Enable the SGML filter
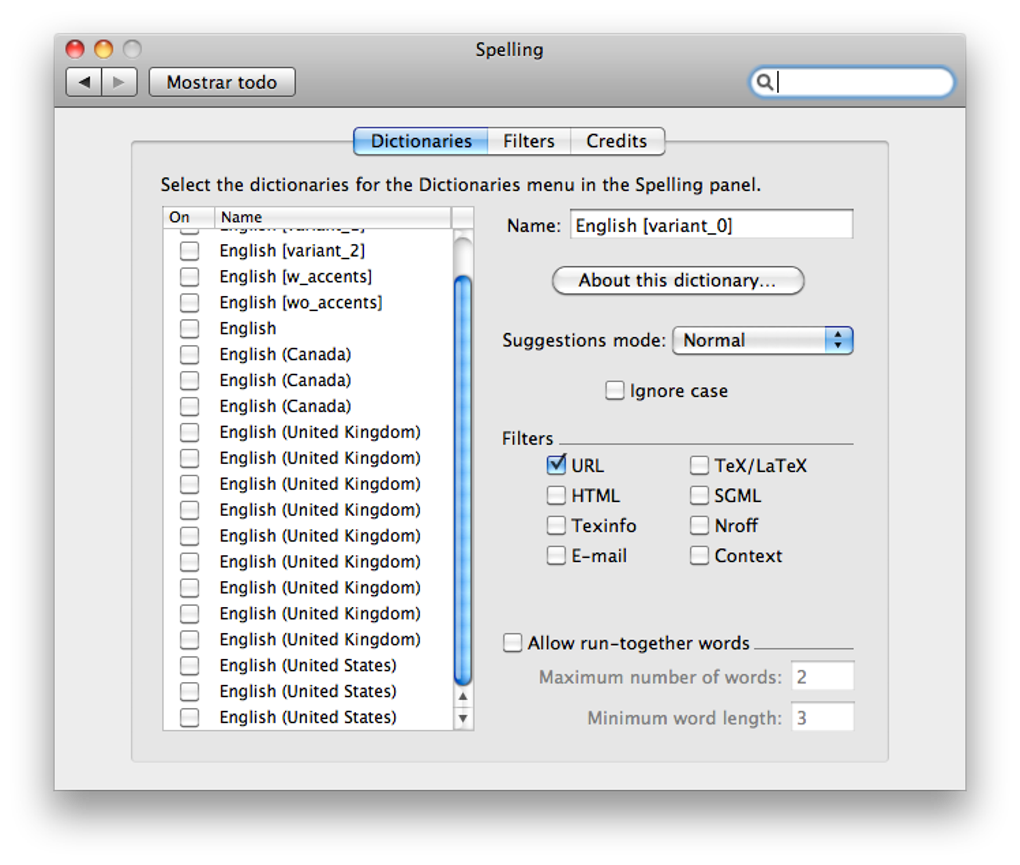This screenshot has height=865, width=1020. coord(699,494)
